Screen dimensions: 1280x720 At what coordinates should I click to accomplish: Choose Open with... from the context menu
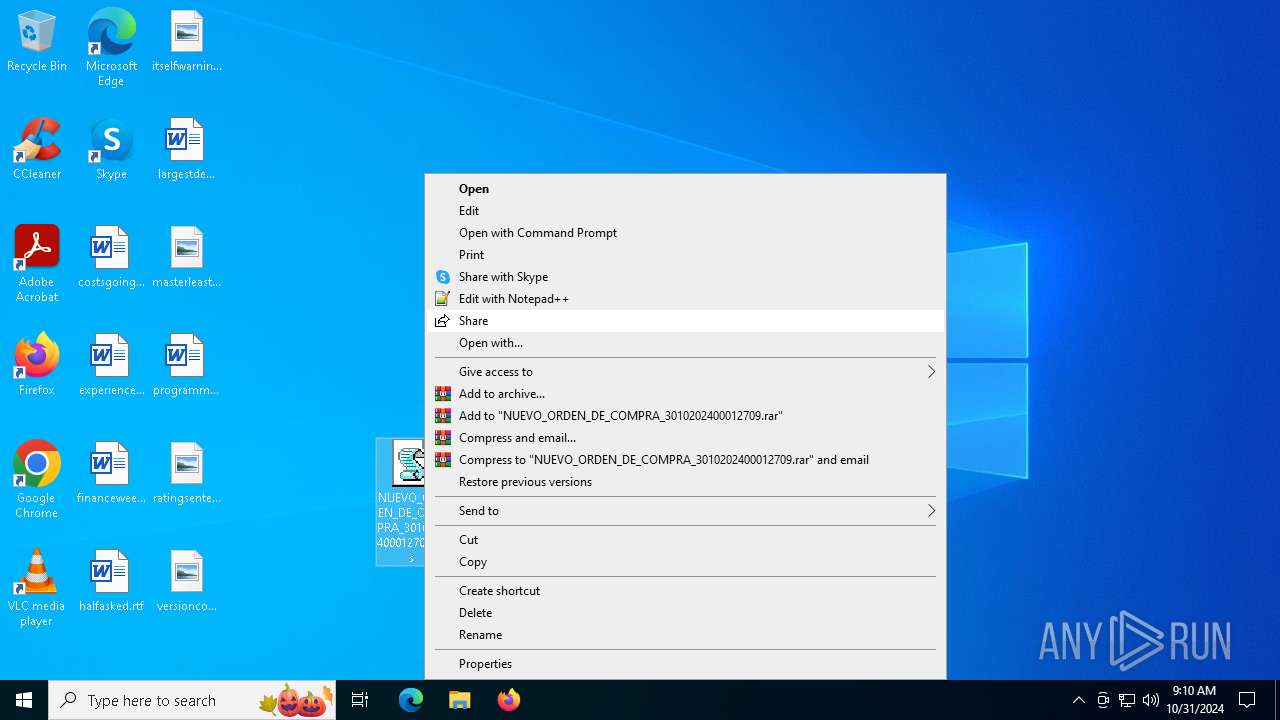click(x=685, y=343)
